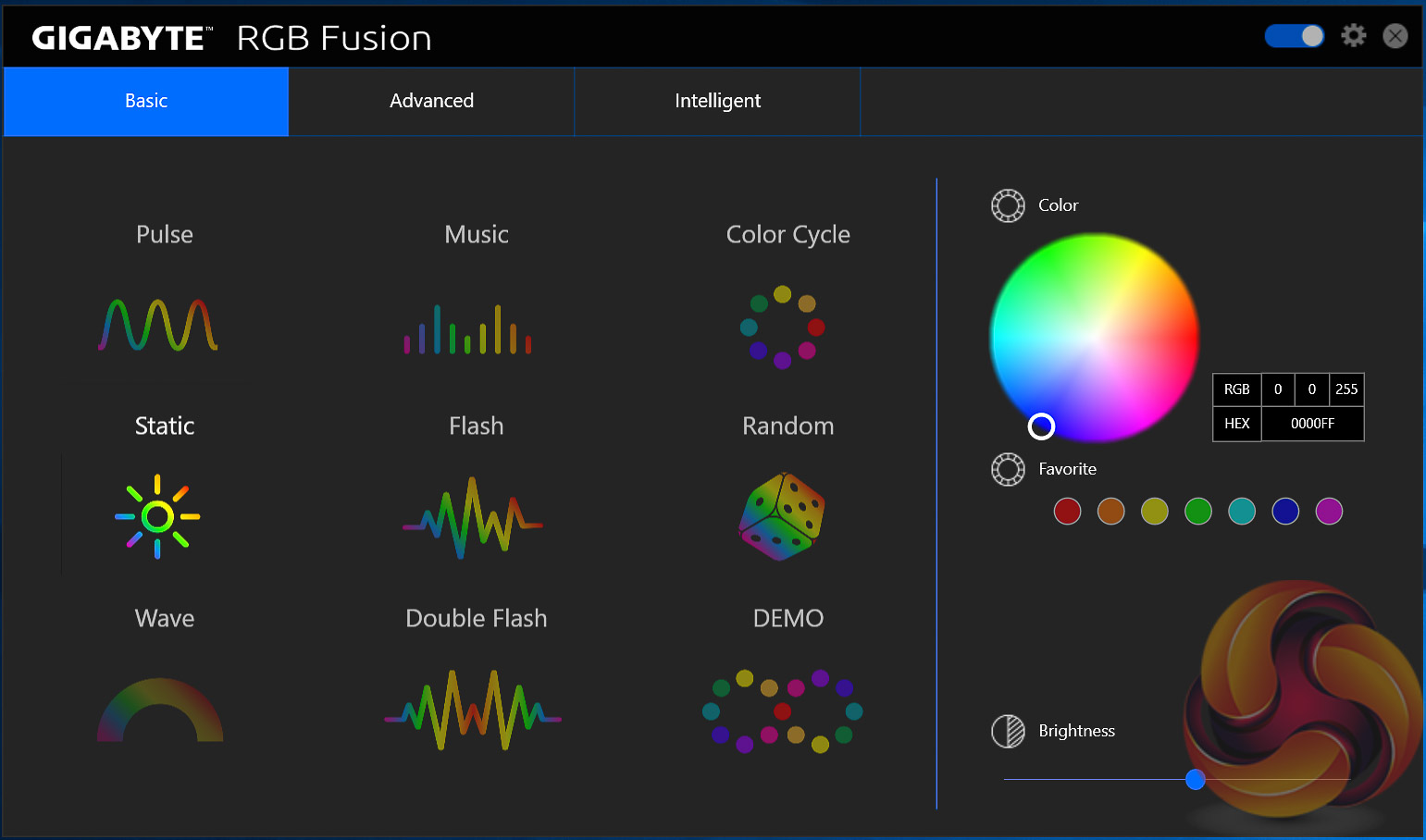
Task: Click the Random mode label
Action: tap(788, 426)
